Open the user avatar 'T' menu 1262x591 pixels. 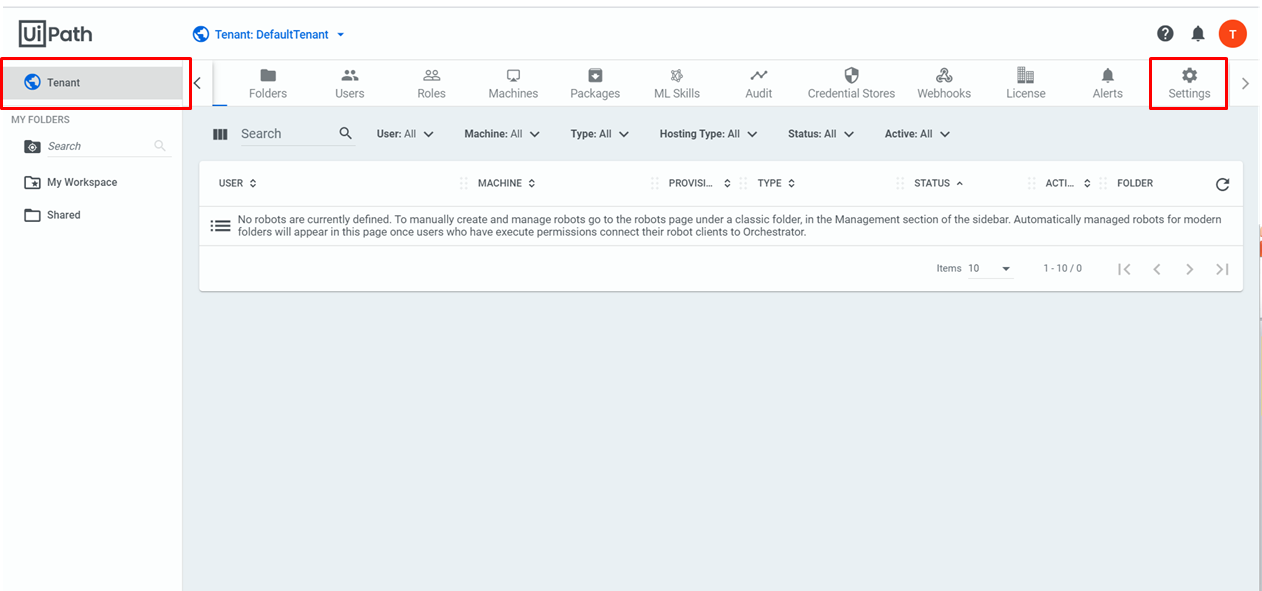(x=1233, y=34)
